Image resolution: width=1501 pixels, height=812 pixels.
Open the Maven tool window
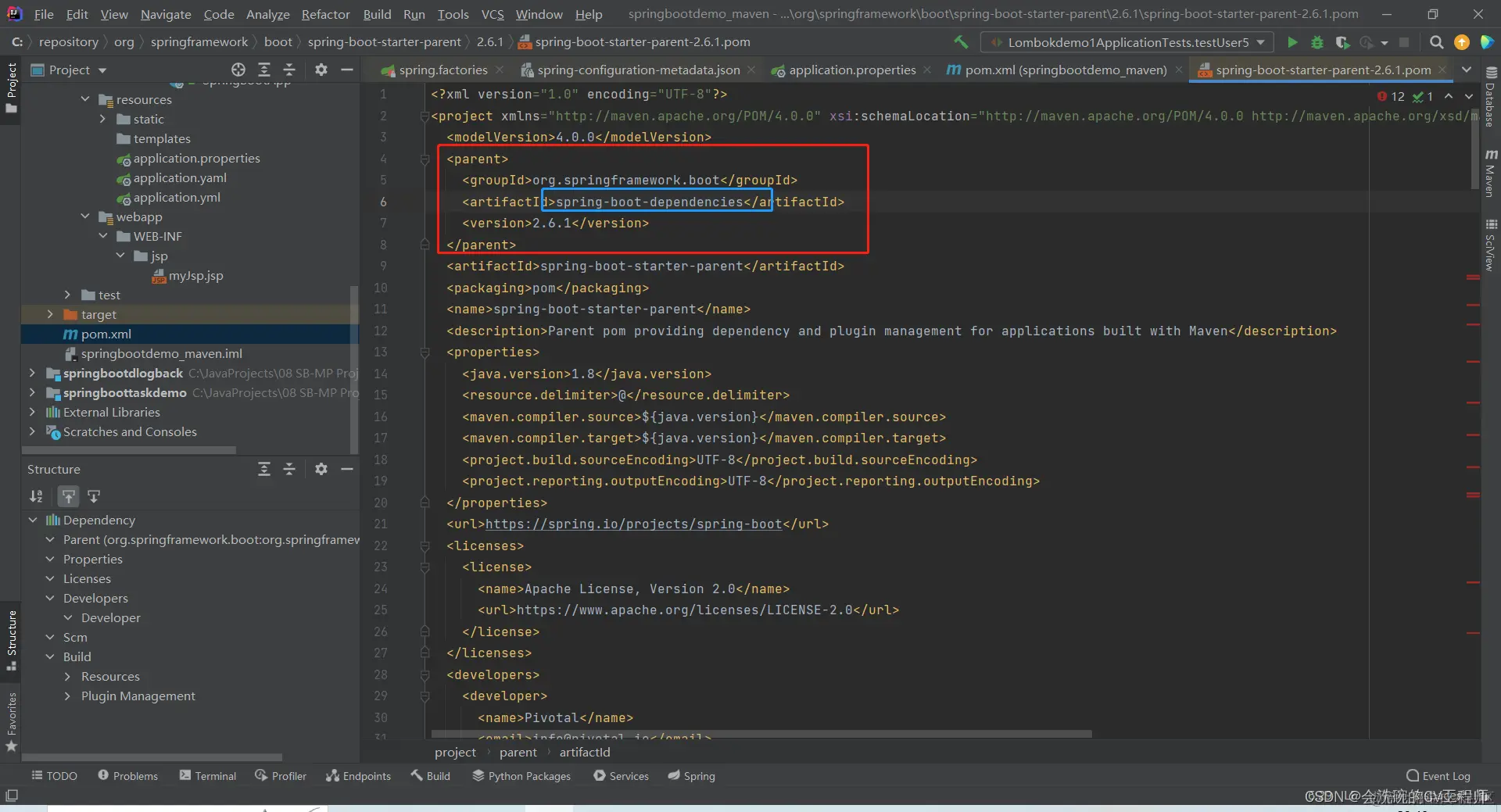click(1490, 173)
